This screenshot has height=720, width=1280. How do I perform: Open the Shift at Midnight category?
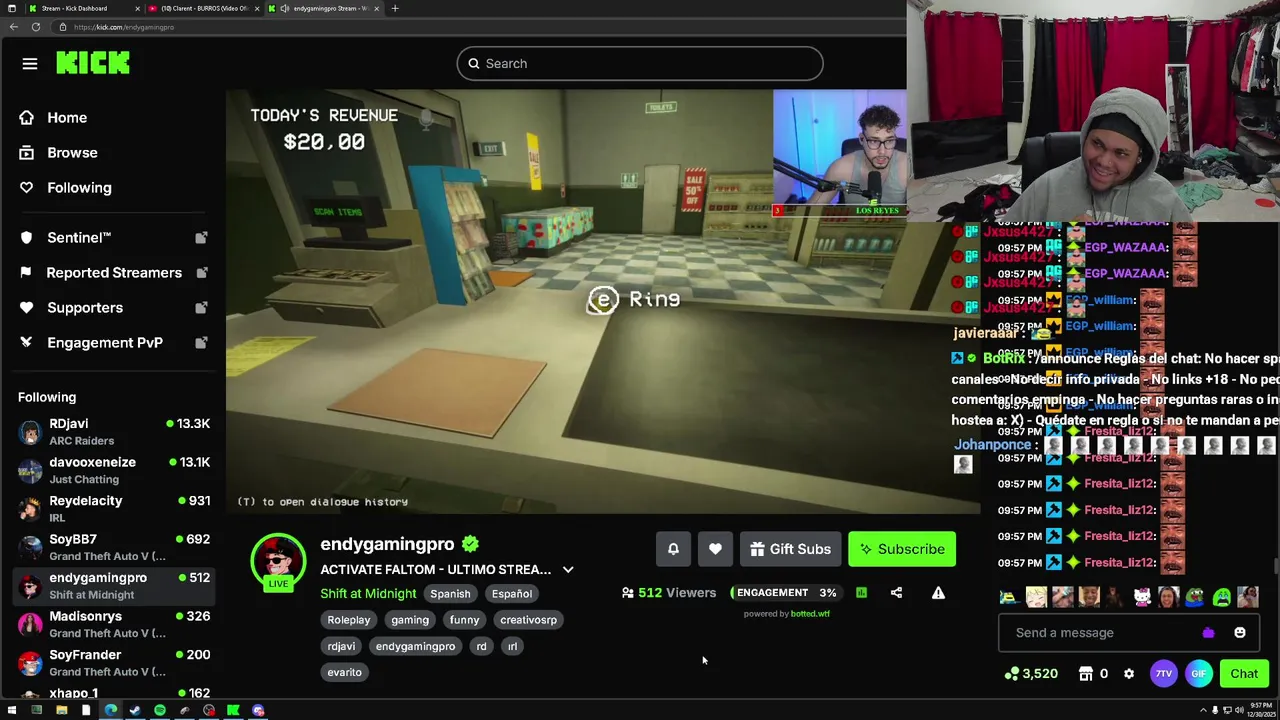tap(368, 593)
